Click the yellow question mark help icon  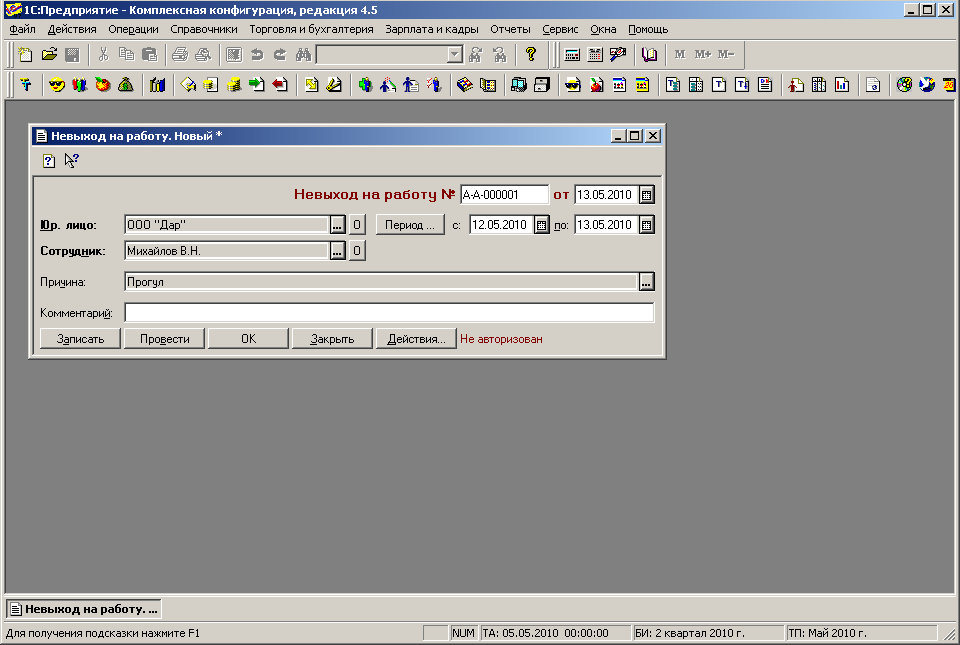(532, 55)
